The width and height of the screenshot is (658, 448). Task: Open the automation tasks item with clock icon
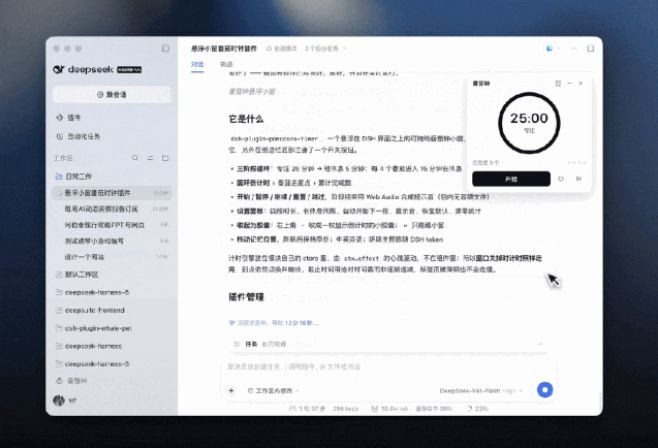click(78, 136)
